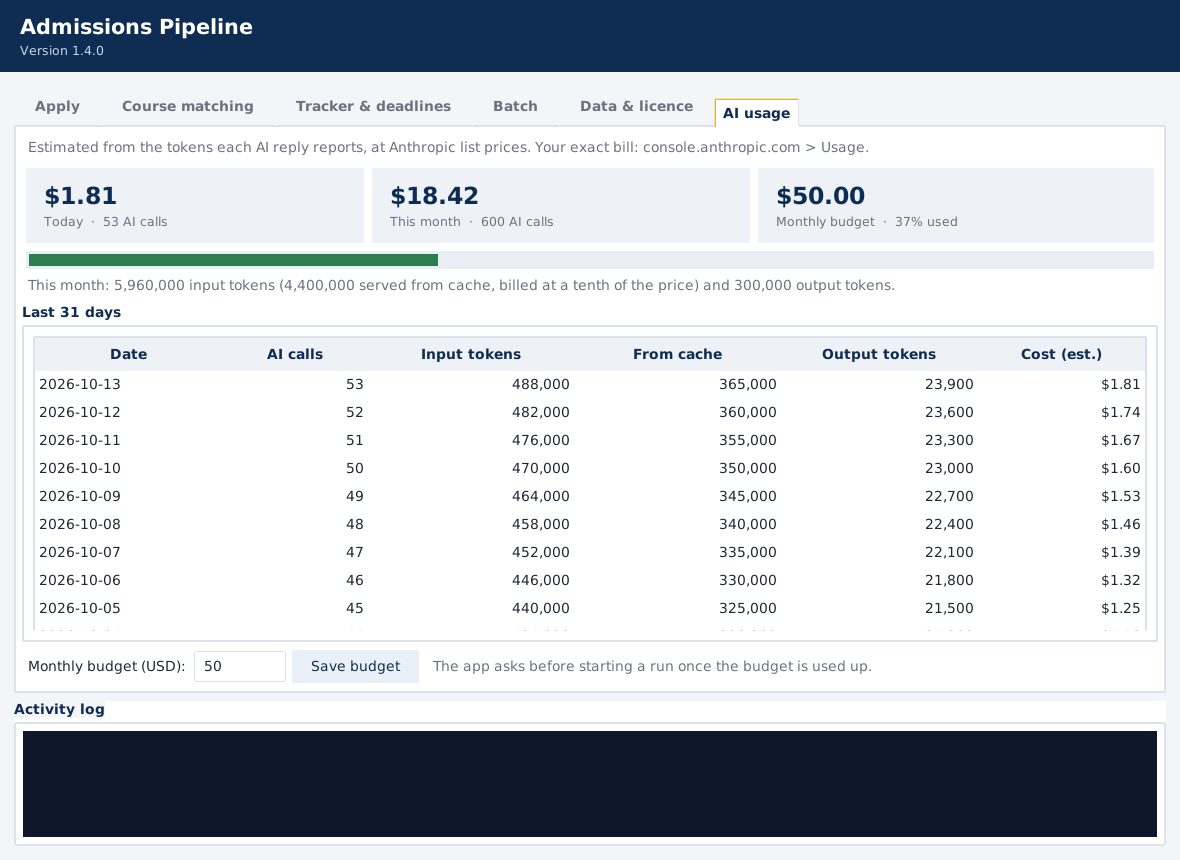
Task: Click the Admissions Pipeline app title
Action: tap(136, 27)
